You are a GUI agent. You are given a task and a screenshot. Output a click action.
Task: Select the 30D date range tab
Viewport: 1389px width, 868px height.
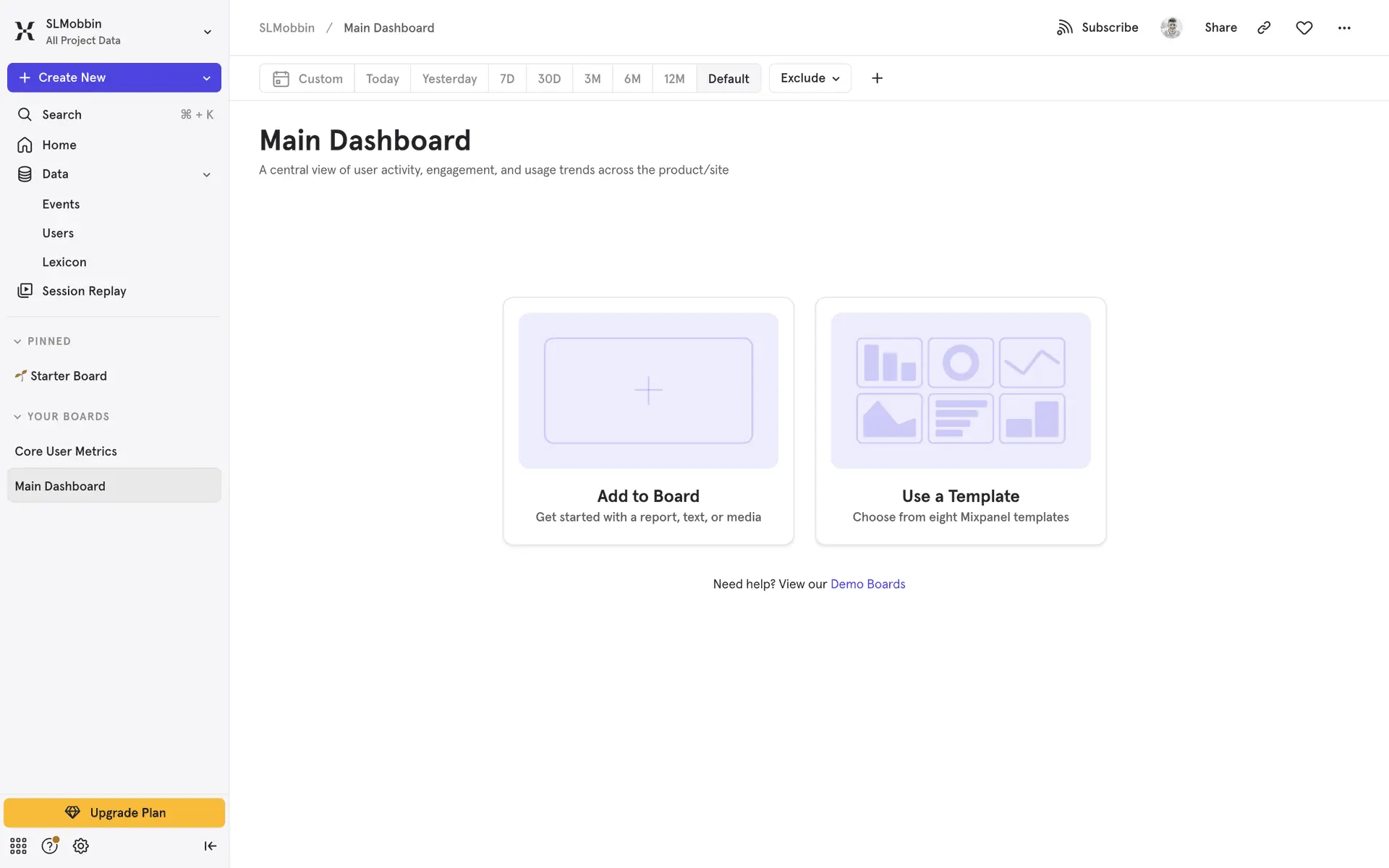pyautogui.click(x=549, y=78)
